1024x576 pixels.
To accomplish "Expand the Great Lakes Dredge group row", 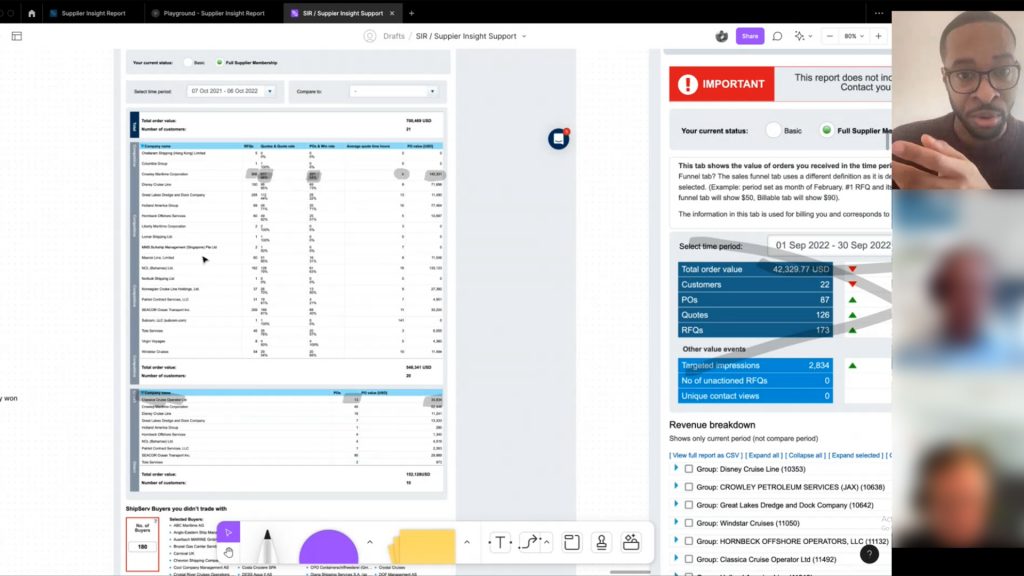I will [x=676, y=505].
